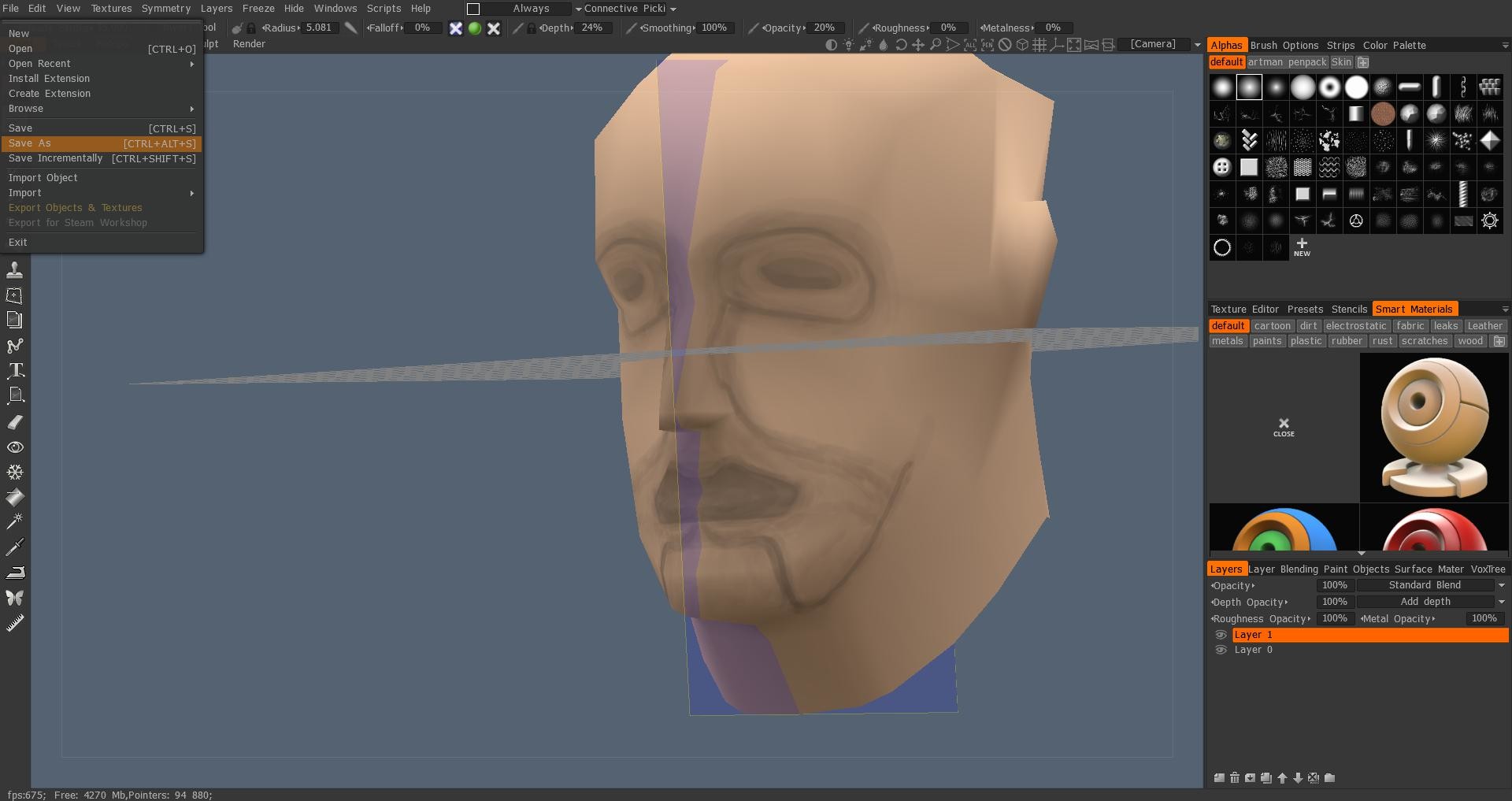This screenshot has height=801, width=1512.
Task: Select the Butterfly symmetry icon
Action: (15, 596)
